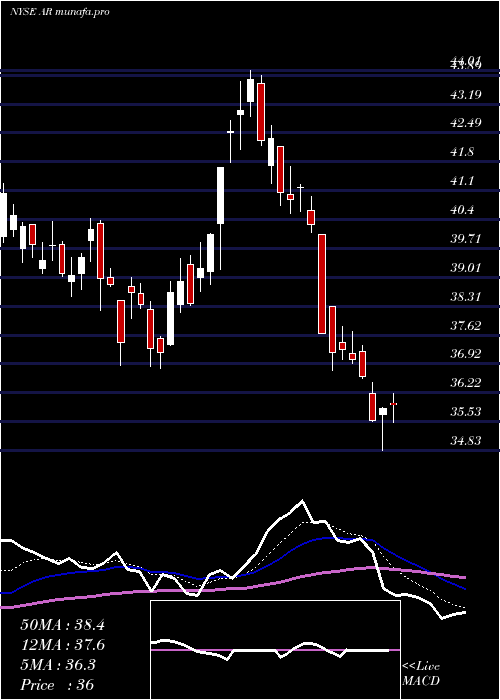The width and height of the screenshot is (500, 700).
Task: Select the 42.49 price axis label
Action: pos(466,123)
